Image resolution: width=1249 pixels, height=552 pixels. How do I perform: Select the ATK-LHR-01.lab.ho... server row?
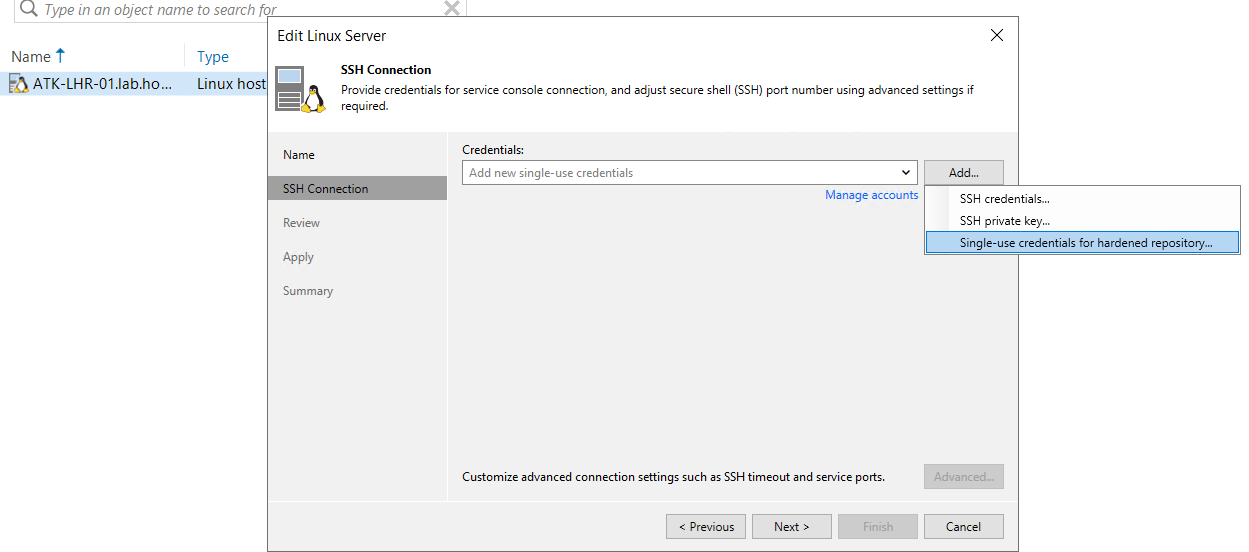tap(102, 84)
